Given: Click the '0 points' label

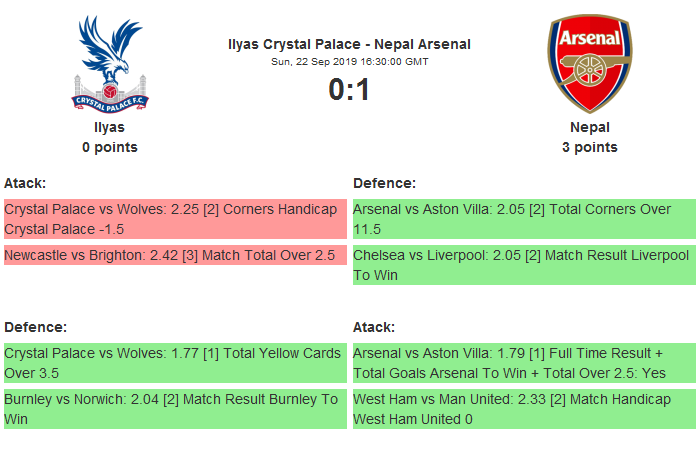Looking at the screenshot, I should pos(110,147).
